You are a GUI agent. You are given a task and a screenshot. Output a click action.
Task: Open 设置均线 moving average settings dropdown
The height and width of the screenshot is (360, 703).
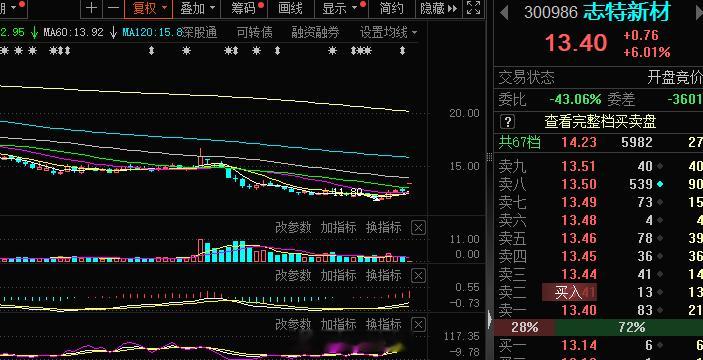[x=388, y=32]
